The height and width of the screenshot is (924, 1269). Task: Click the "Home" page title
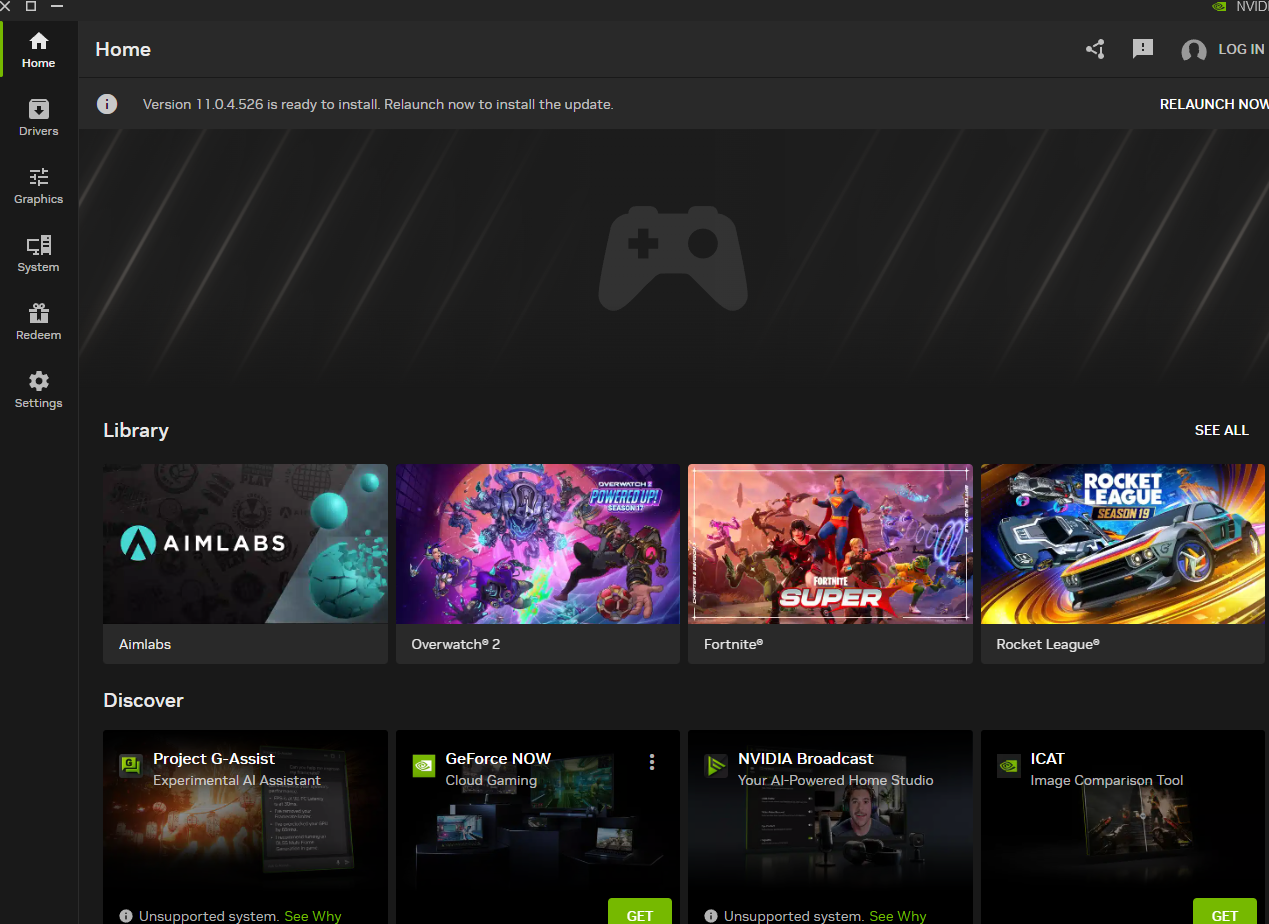pos(123,49)
